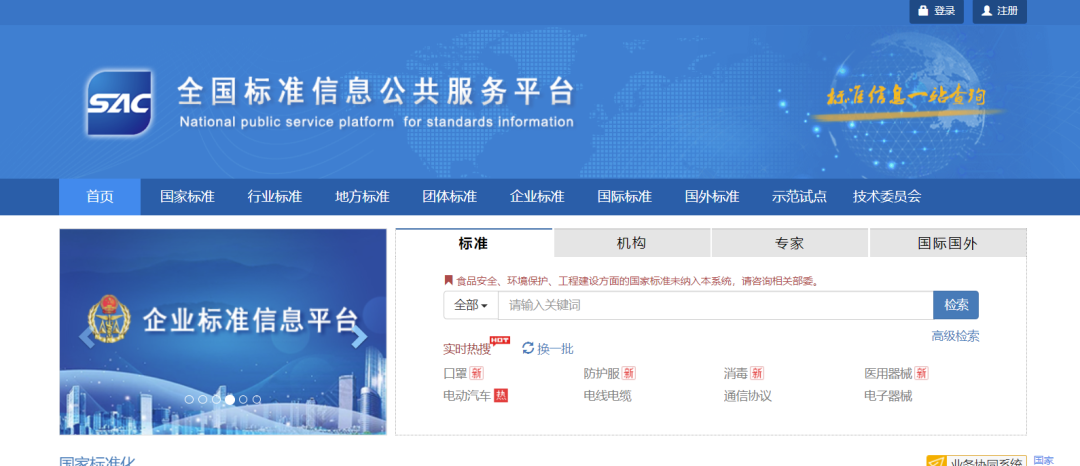Open the 首页 navigation item
Image resolution: width=1080 pixels, height=466 pixels.
coord(100,197)
